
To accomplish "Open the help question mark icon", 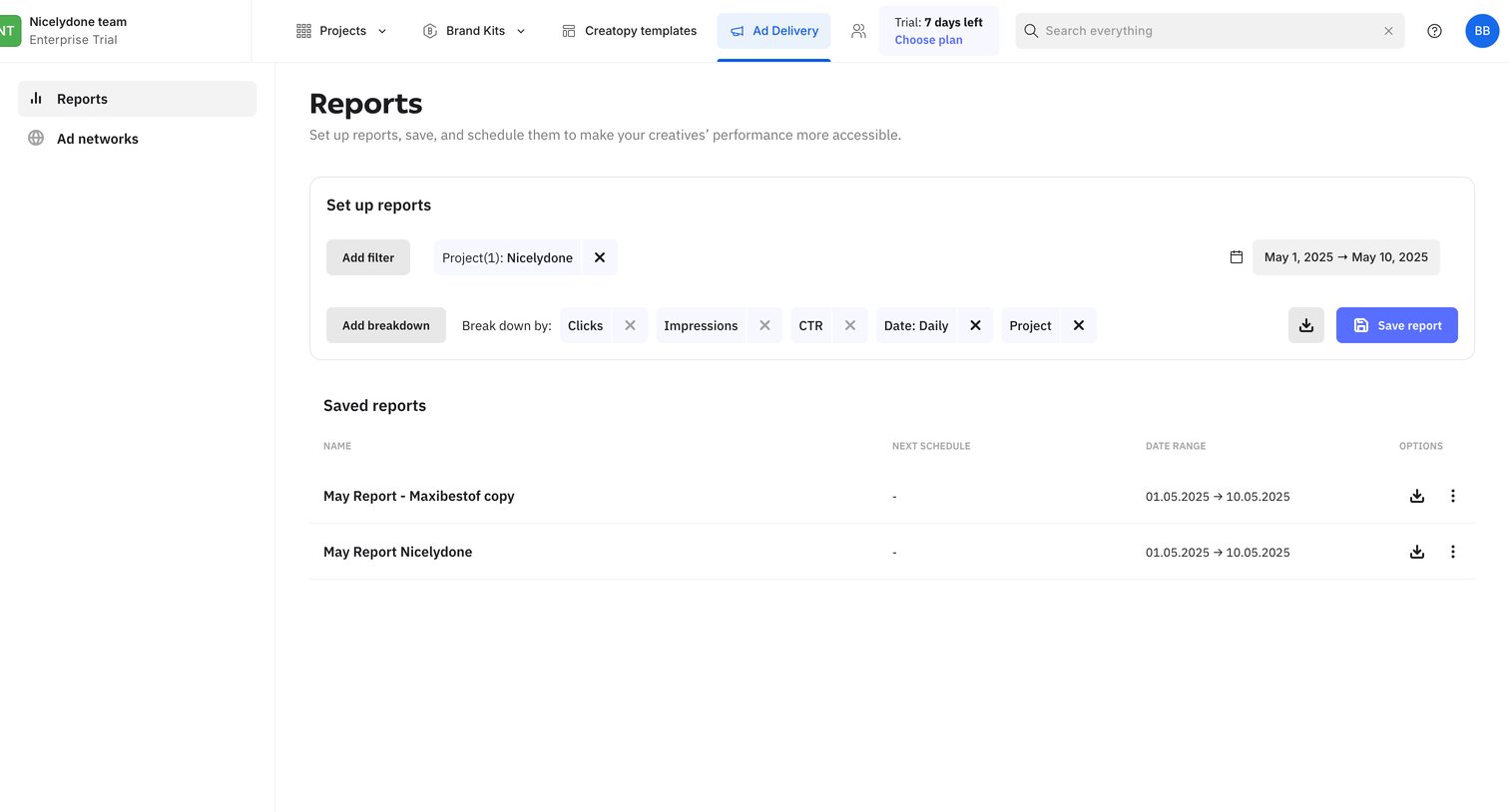I will coord(1434,31).
